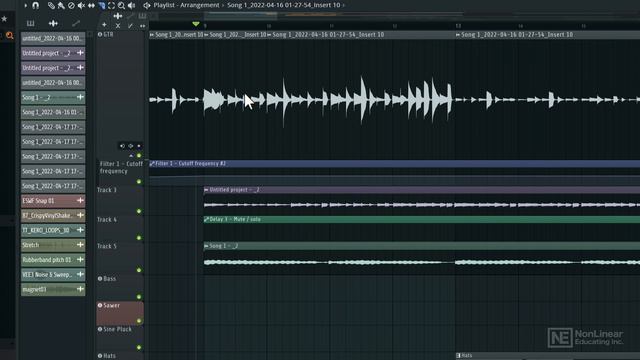
Task: Toggle mute light on Track 4
Action: (139, 238)
